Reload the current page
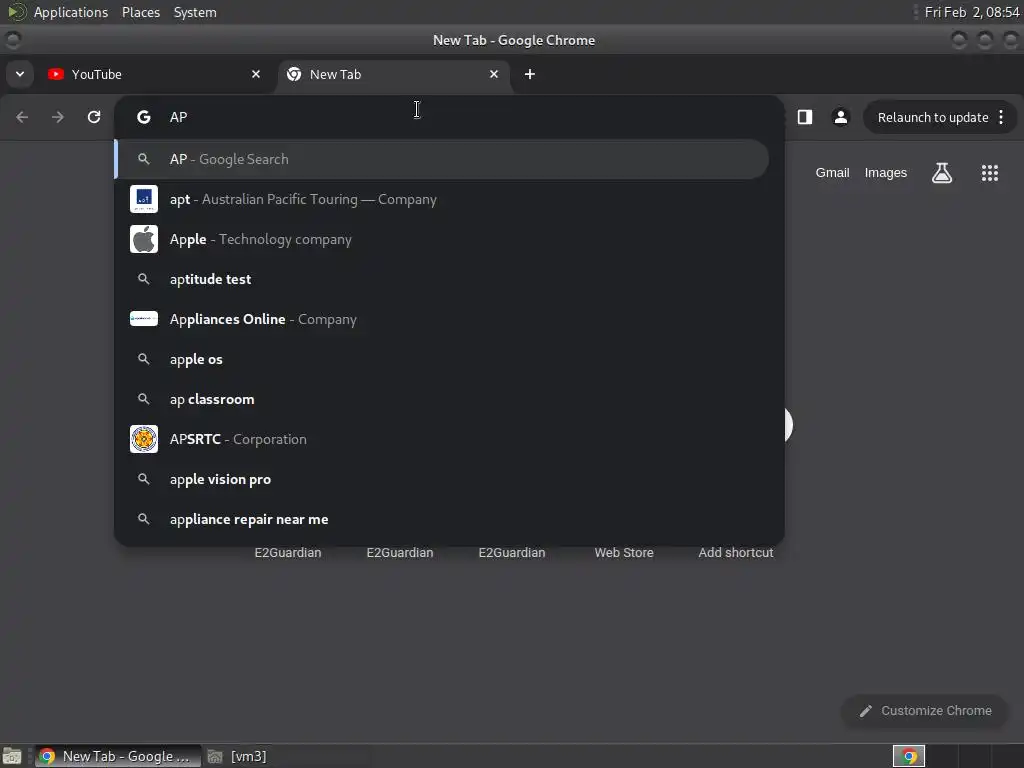Viewport: 1024px width, 768px height. click(x=94, y=117)
